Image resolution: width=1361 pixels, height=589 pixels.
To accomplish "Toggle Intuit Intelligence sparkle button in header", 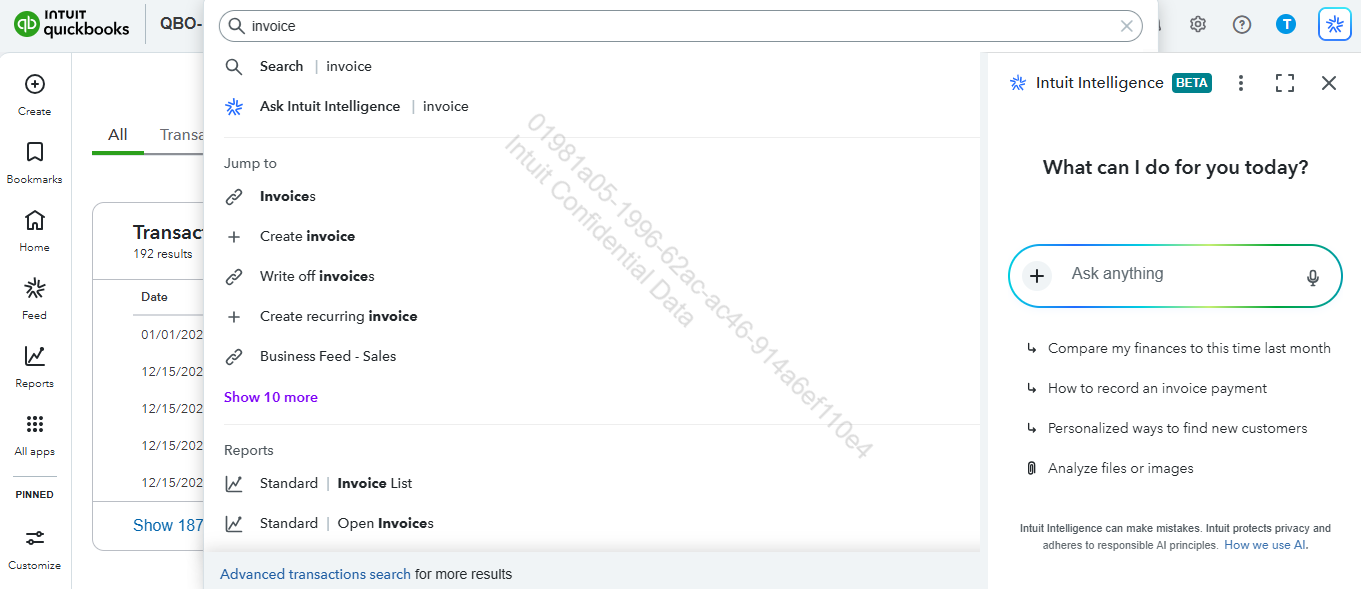I will [1335, 25].
